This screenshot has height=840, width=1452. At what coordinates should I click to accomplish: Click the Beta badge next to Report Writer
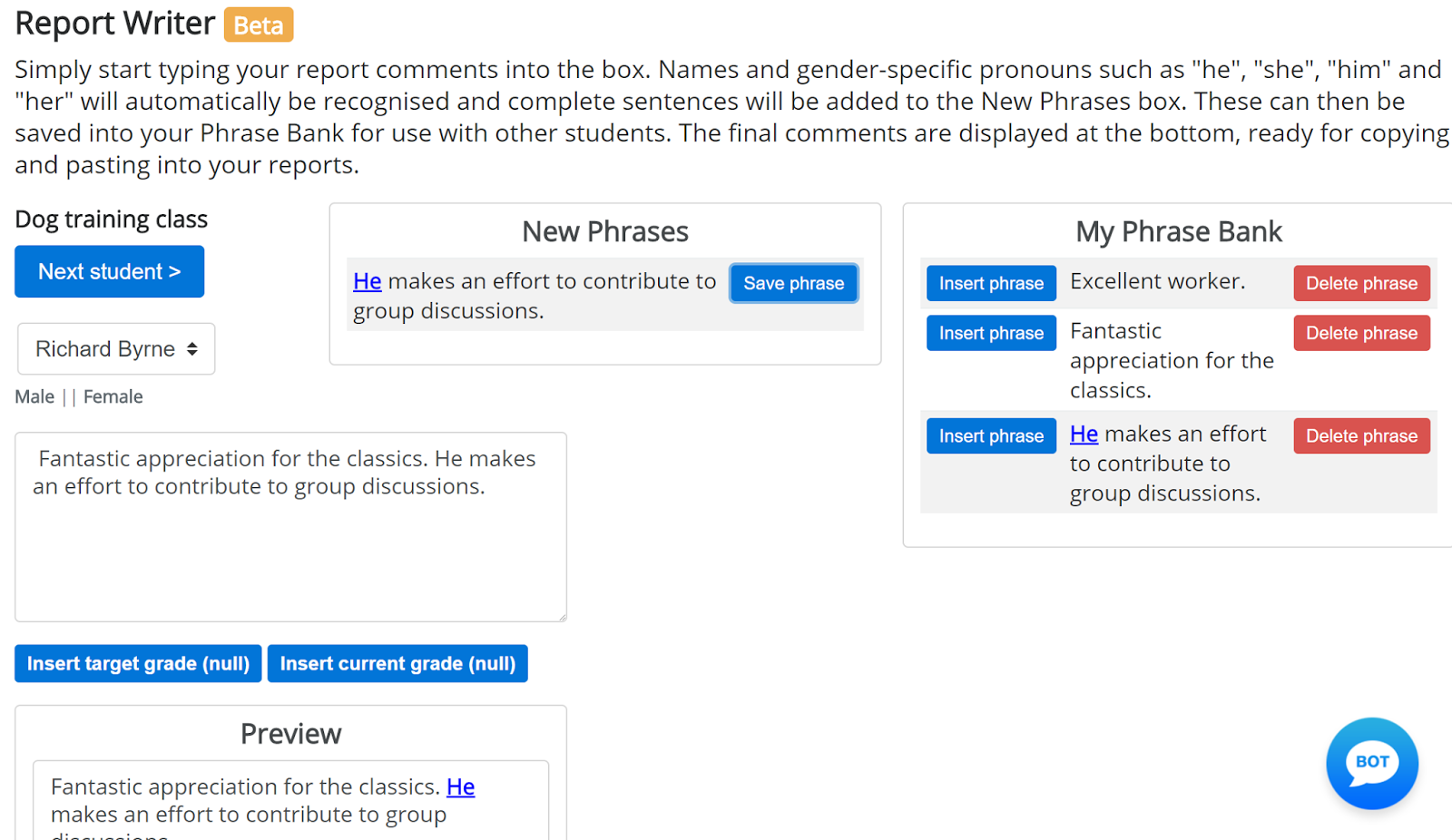pyautogui.click(x=259, y=25)
